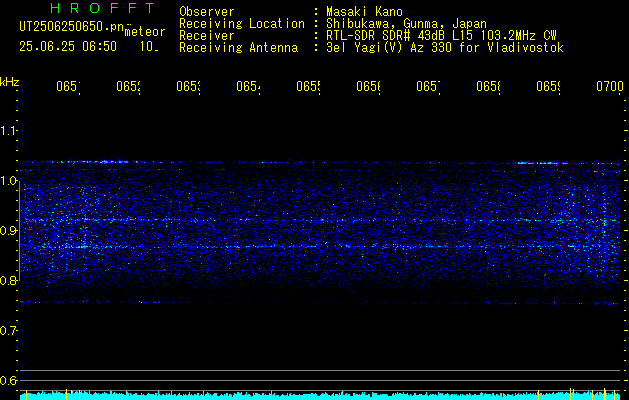Viewport: 629px width, 400px height.
Task: Click the 1.0 frequency axis label
Action: (9, 181)
